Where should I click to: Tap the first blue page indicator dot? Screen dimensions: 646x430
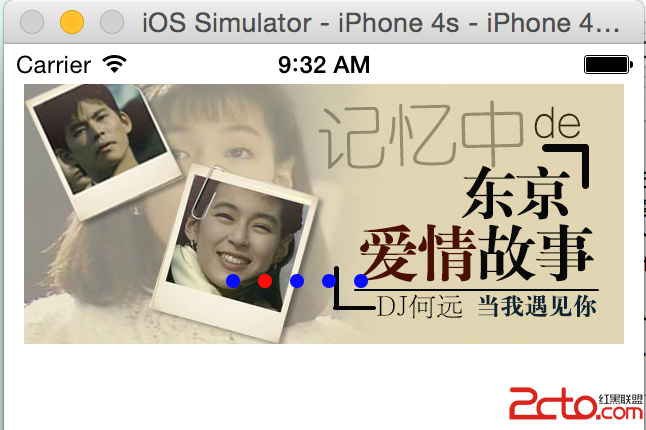(x=233, y=281)
